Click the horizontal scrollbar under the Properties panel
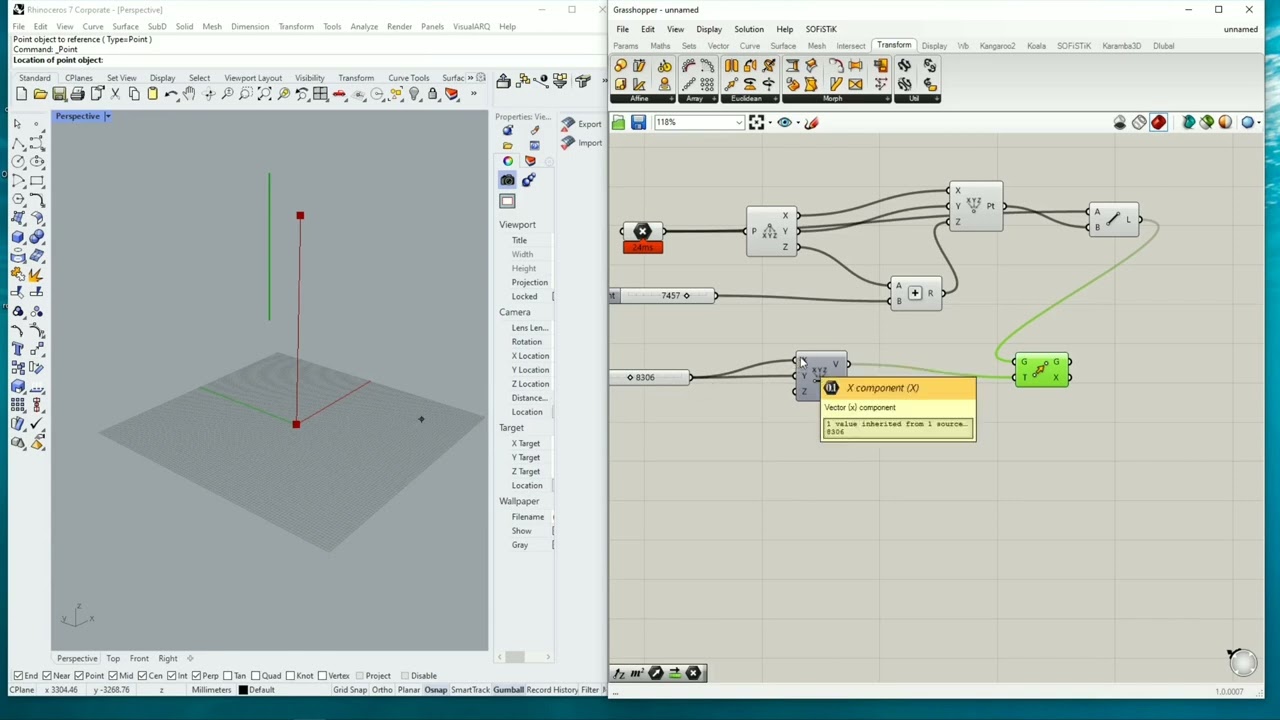 pyautogui.click(x=524, y=657)
